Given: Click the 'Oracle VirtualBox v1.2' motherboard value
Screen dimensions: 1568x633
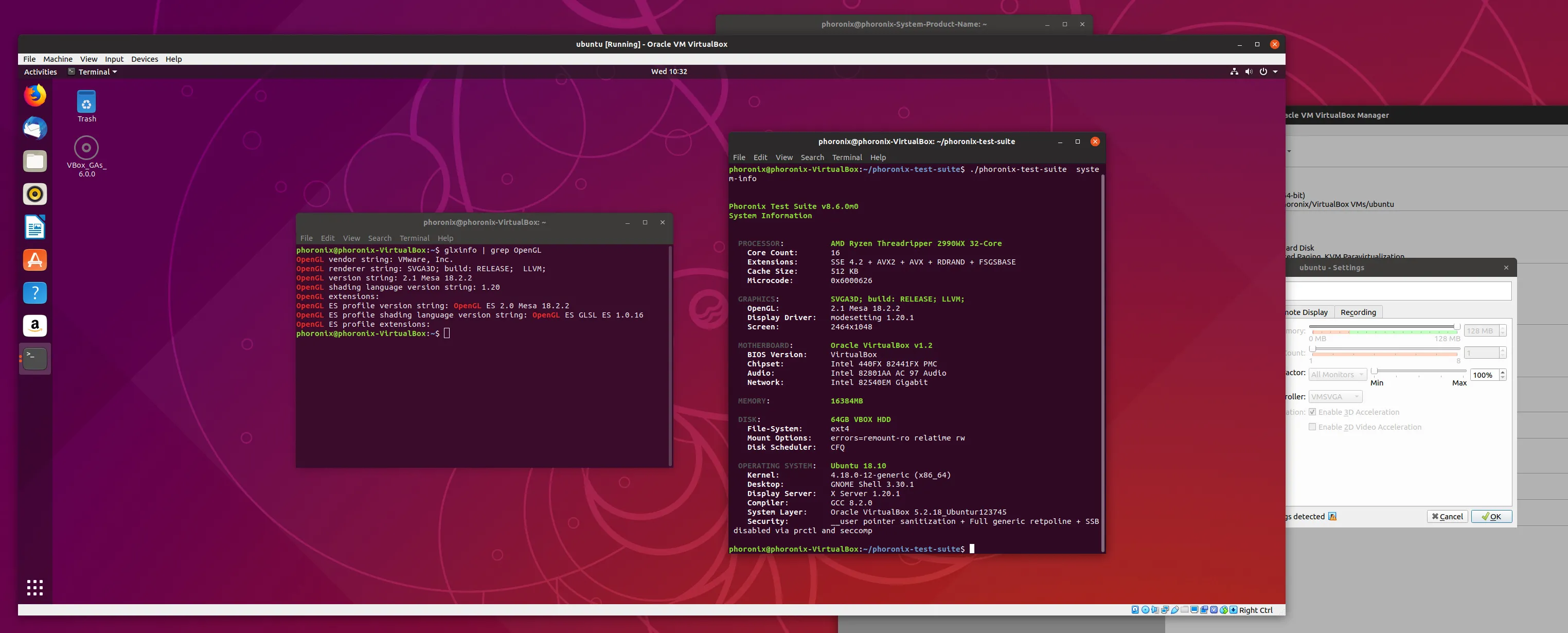Looking at the screenshot, I should [x=881, y=345].
